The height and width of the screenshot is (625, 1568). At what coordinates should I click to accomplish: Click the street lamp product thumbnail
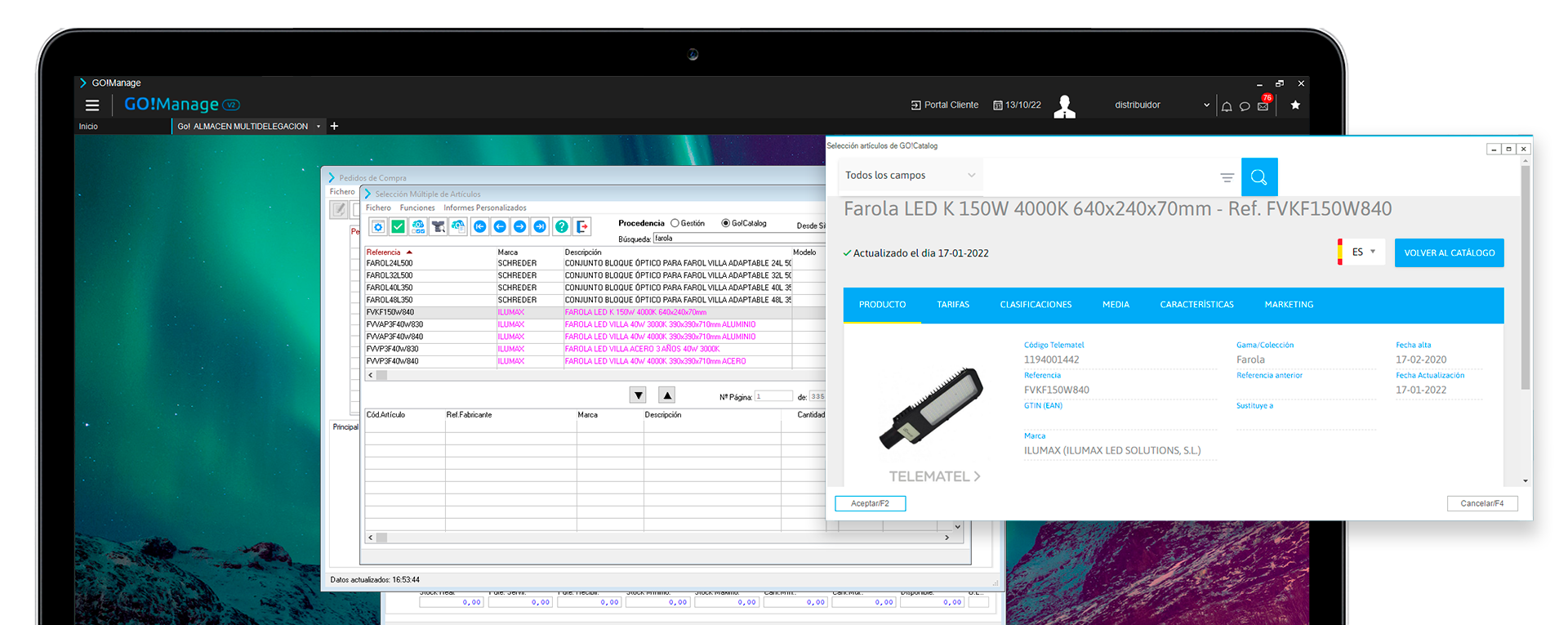932,408
